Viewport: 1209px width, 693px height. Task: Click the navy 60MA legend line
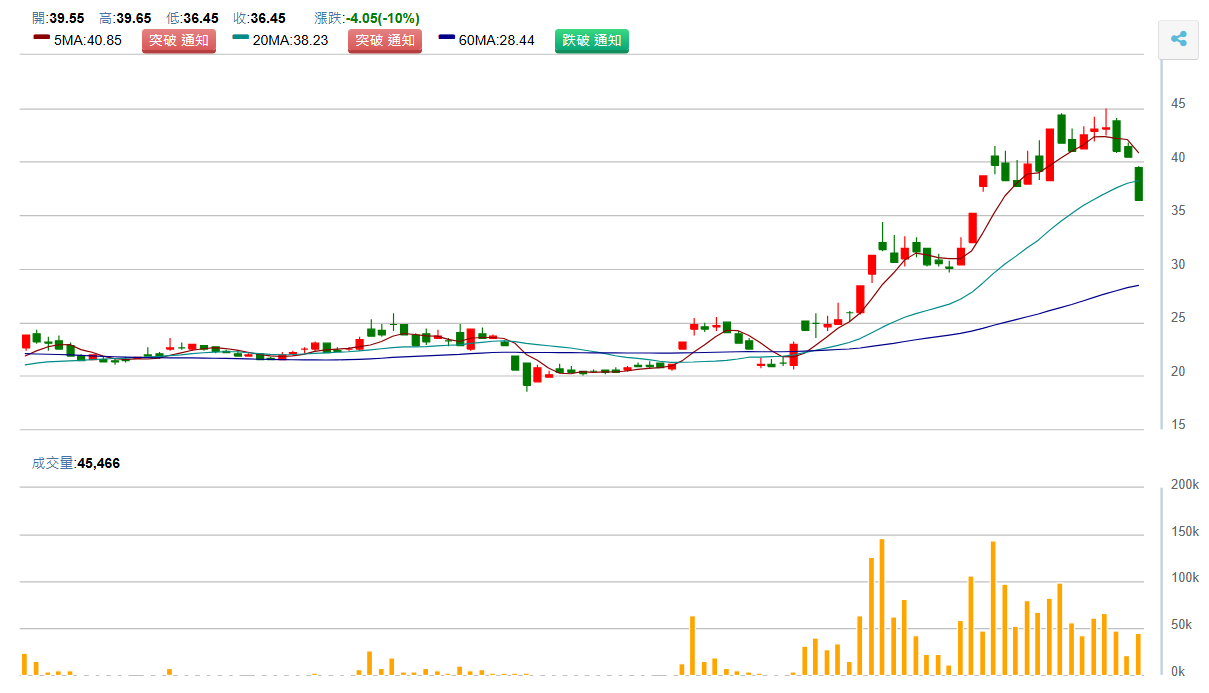click(448, 38)
